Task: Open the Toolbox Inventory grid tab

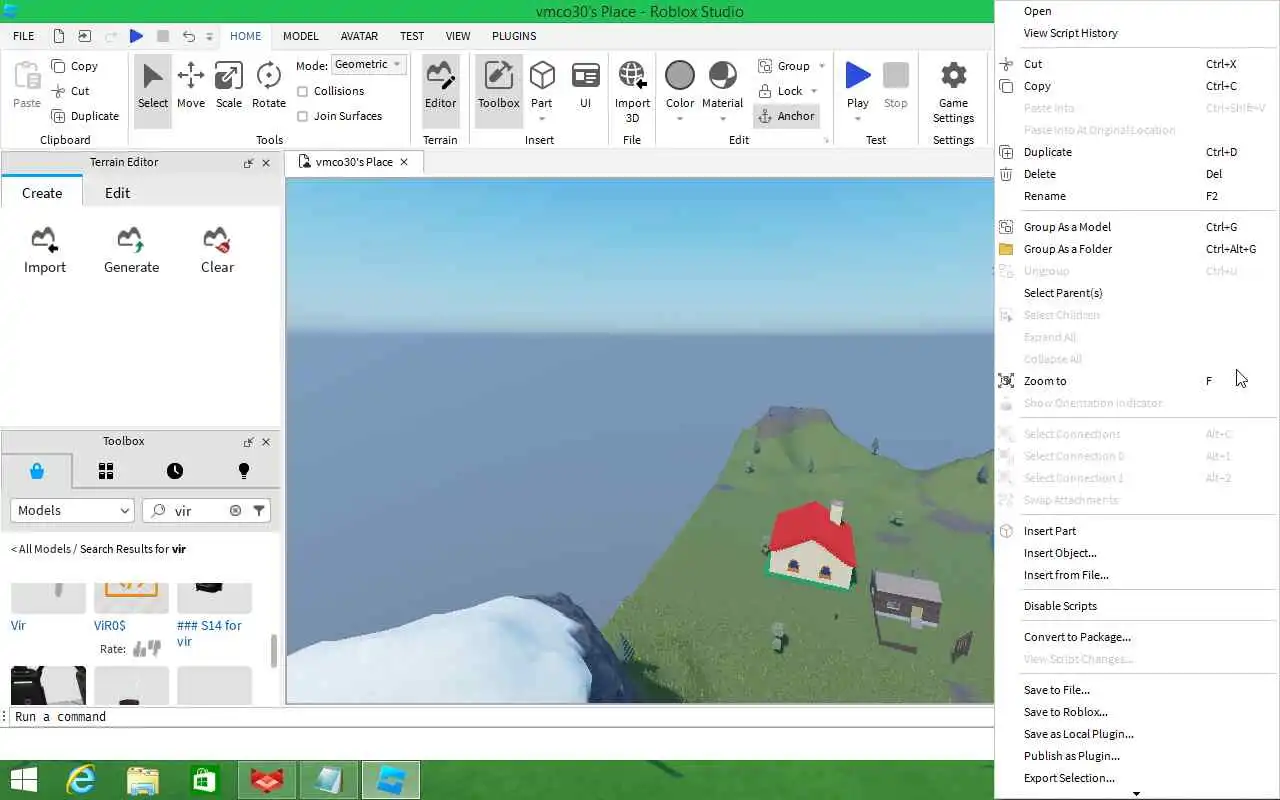Action: pyautogui.click(x=106, y=471)
